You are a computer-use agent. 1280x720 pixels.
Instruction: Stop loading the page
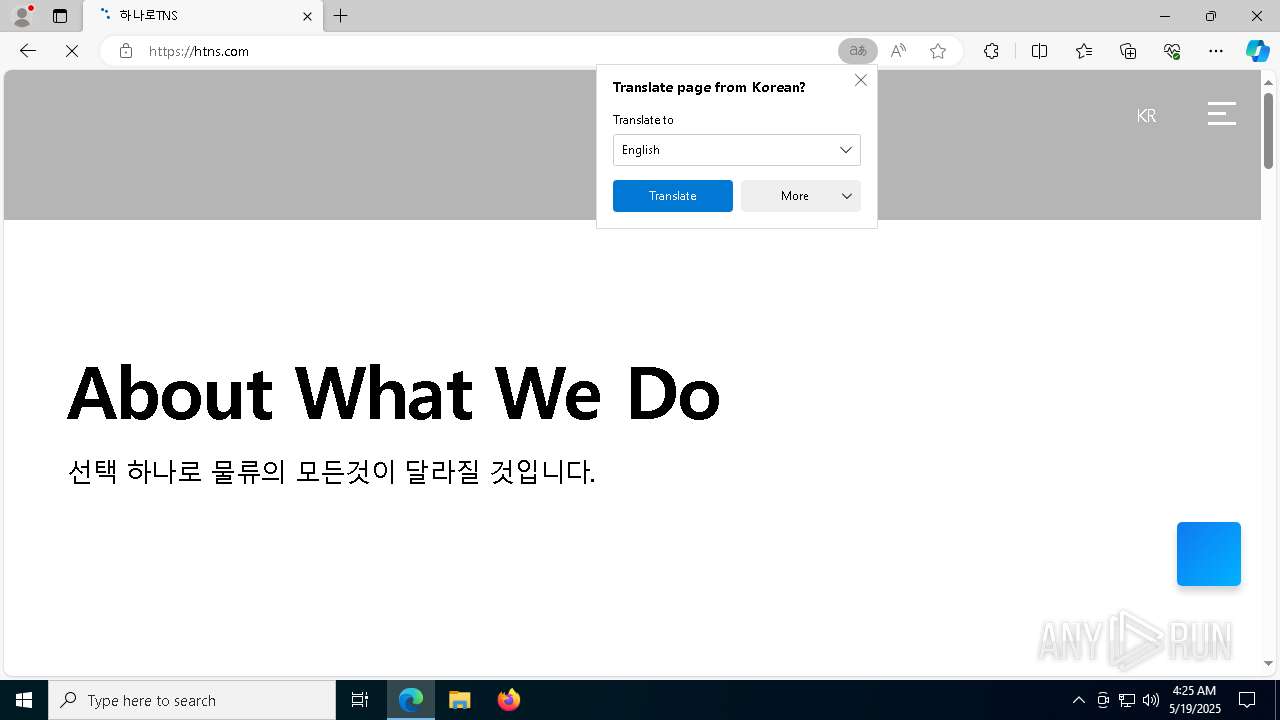pyautogui.click(x=72, y=51)
